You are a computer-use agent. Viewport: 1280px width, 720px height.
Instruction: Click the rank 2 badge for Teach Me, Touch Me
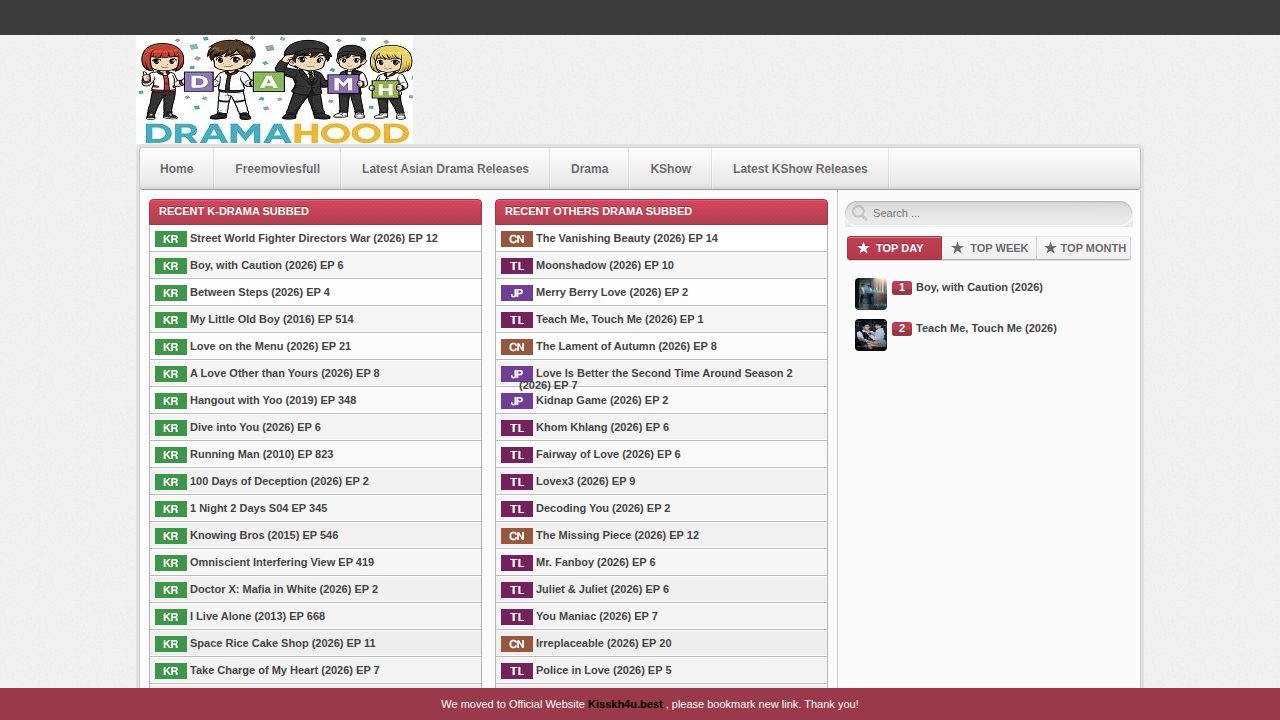pyautogui.click(x=902, y=329)
